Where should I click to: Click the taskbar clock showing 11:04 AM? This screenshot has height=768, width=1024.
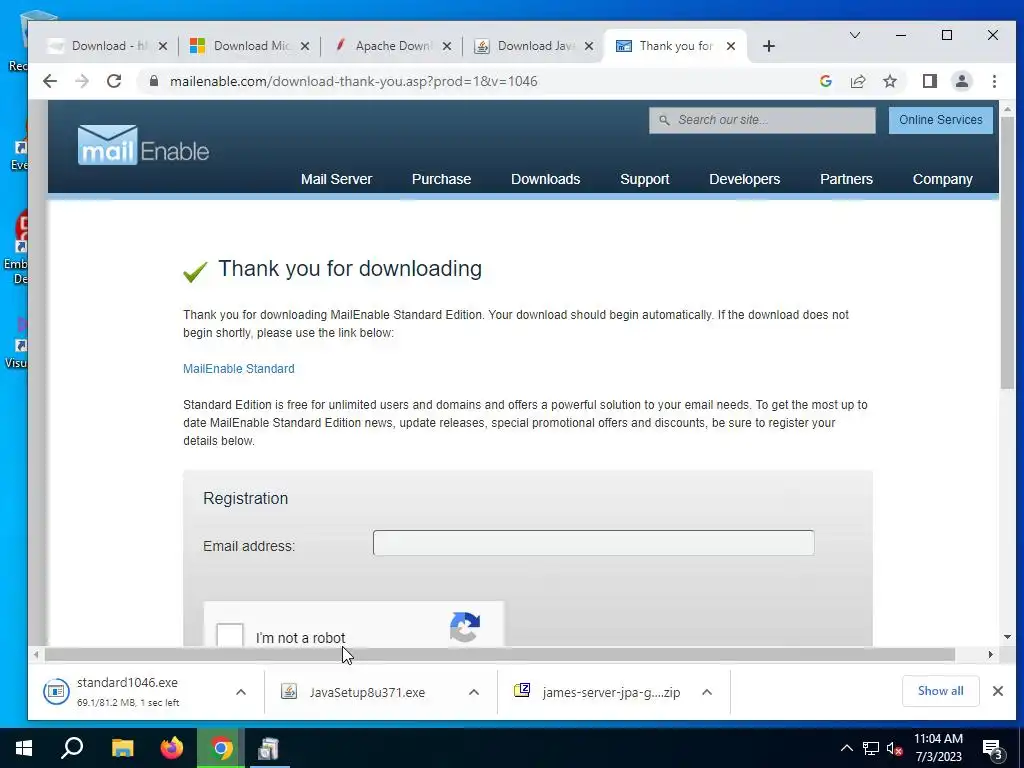pyautogui.click(x=938, y=748)
